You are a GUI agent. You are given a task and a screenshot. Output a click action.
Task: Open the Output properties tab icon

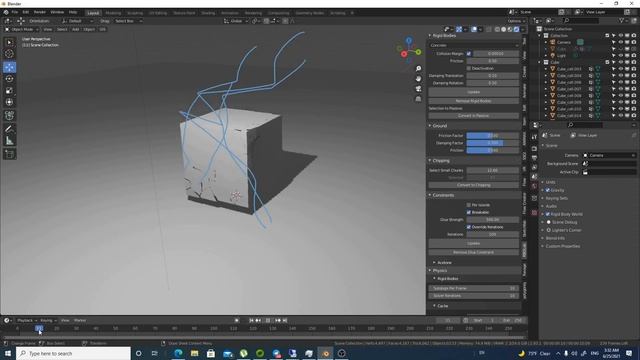(x=534, y=158)
